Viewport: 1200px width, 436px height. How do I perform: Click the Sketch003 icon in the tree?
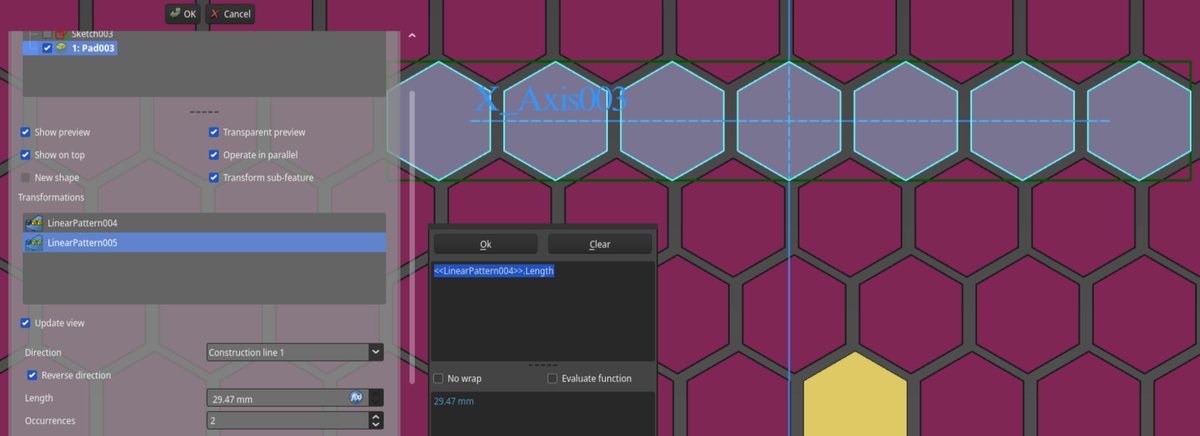(x=61, y=34)
